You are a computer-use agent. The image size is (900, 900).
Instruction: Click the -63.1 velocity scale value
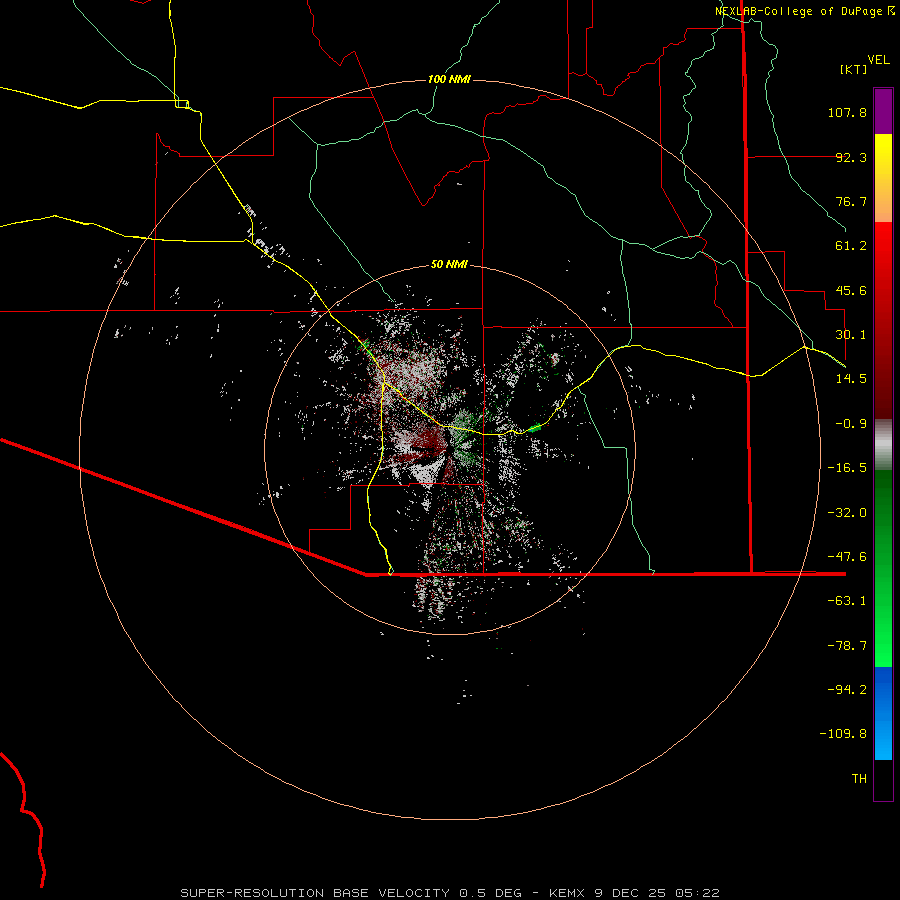click(x=847, y=601)
